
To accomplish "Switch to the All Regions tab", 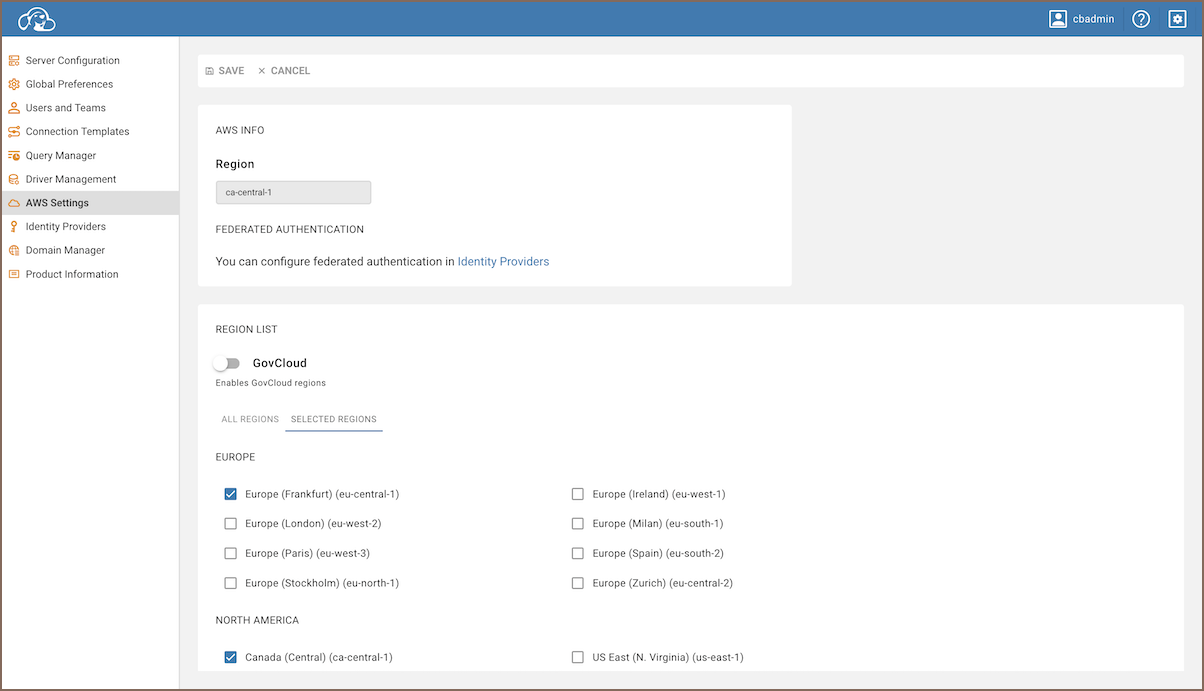I will coord(250,420).
